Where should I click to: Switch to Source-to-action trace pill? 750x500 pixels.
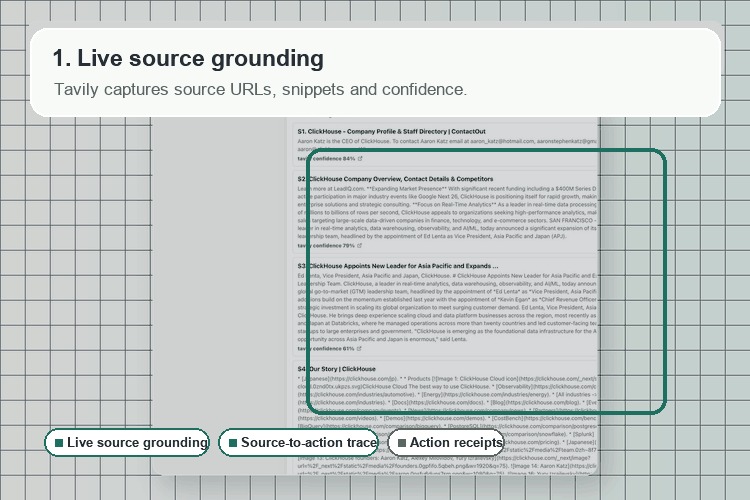pyautogui.click(x=299, y=443)
